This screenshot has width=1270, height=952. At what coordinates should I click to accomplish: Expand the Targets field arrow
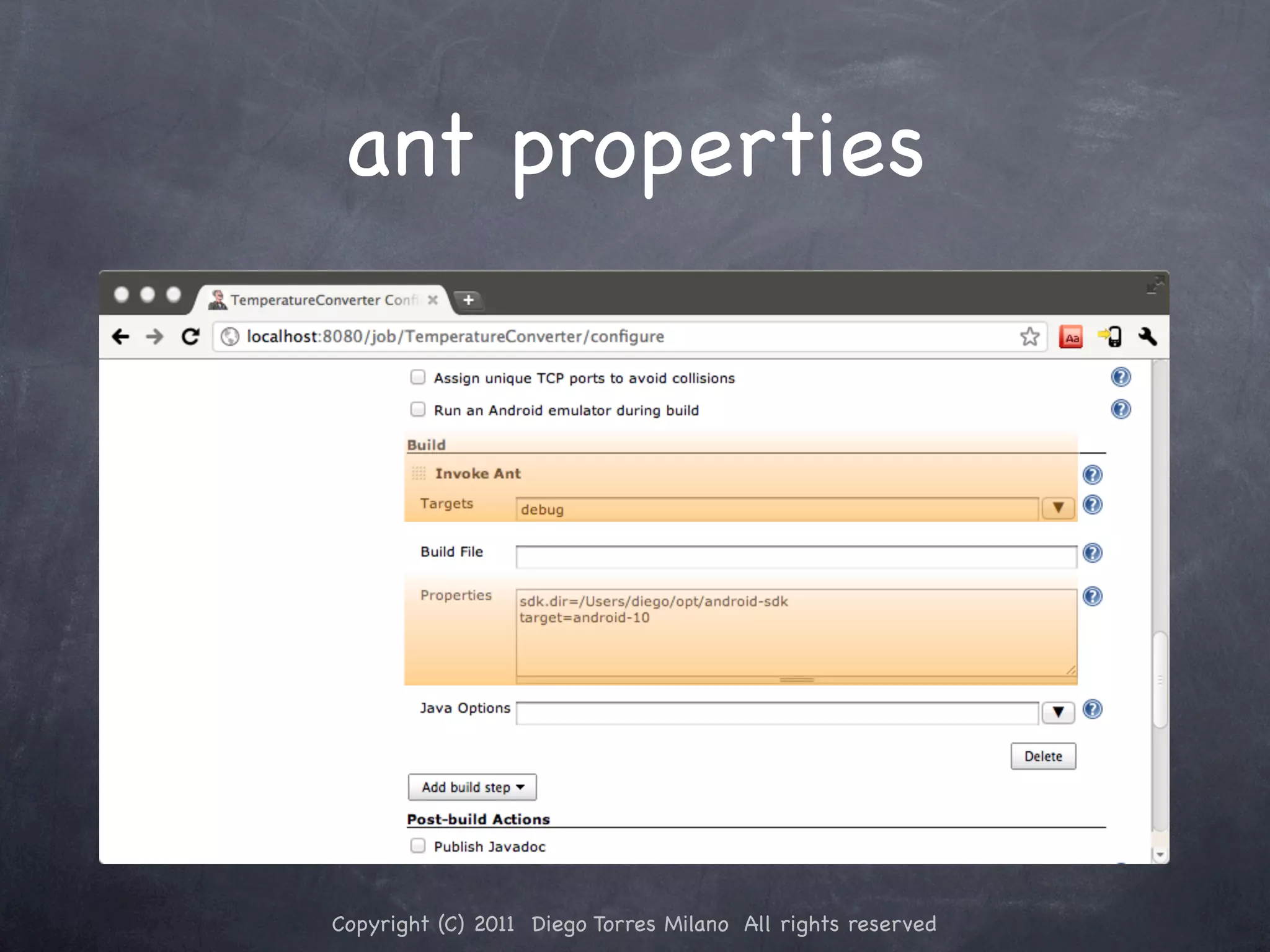tap(1058, 508)
